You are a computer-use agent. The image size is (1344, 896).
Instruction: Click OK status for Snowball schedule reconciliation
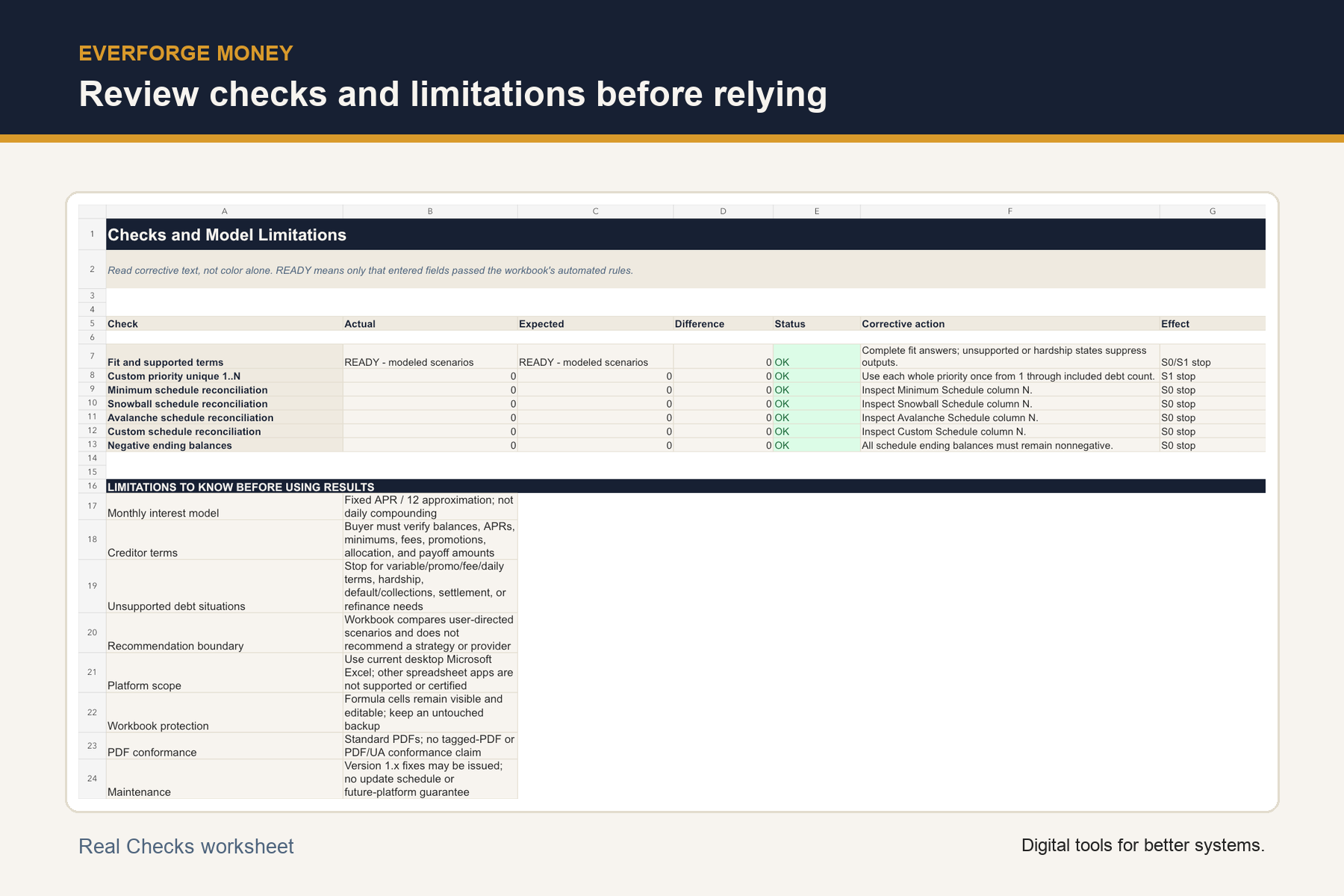817,403
